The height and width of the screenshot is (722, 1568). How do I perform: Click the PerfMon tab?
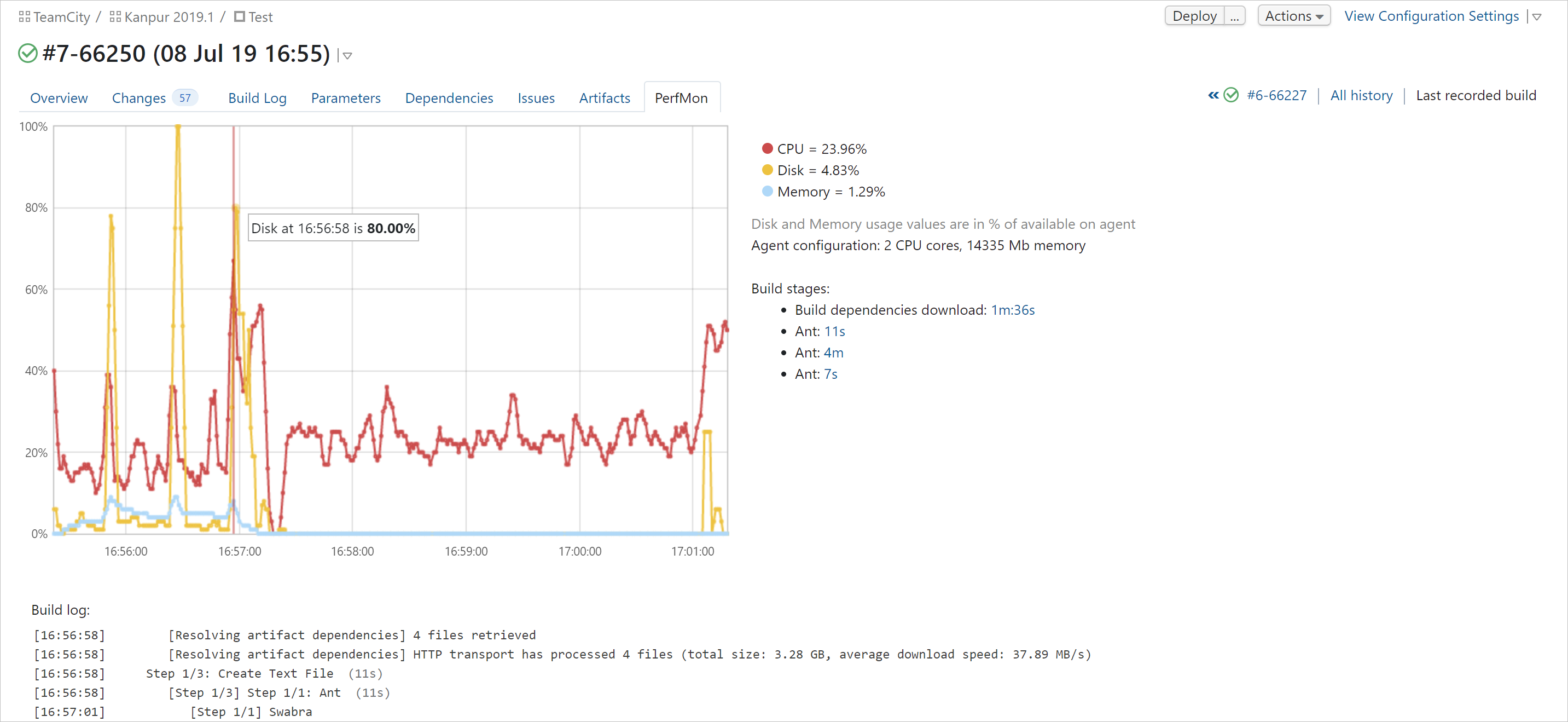[x=680, y=97]
